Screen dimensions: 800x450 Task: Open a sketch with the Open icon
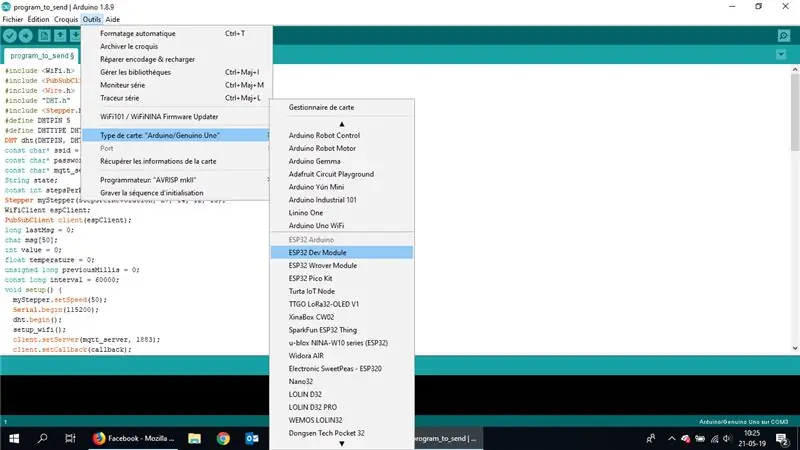point(60,35)
